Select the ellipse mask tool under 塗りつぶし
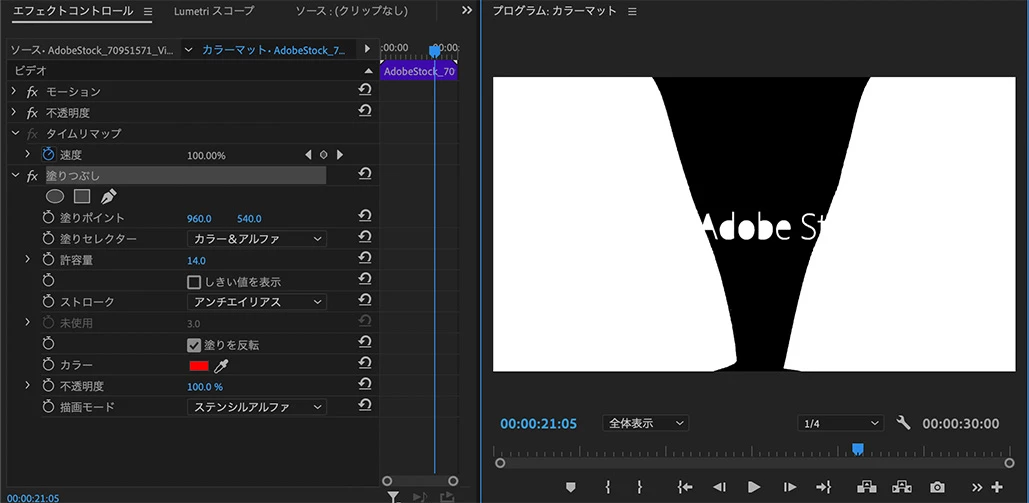1029x503 pixels. [x=55, y=196]
